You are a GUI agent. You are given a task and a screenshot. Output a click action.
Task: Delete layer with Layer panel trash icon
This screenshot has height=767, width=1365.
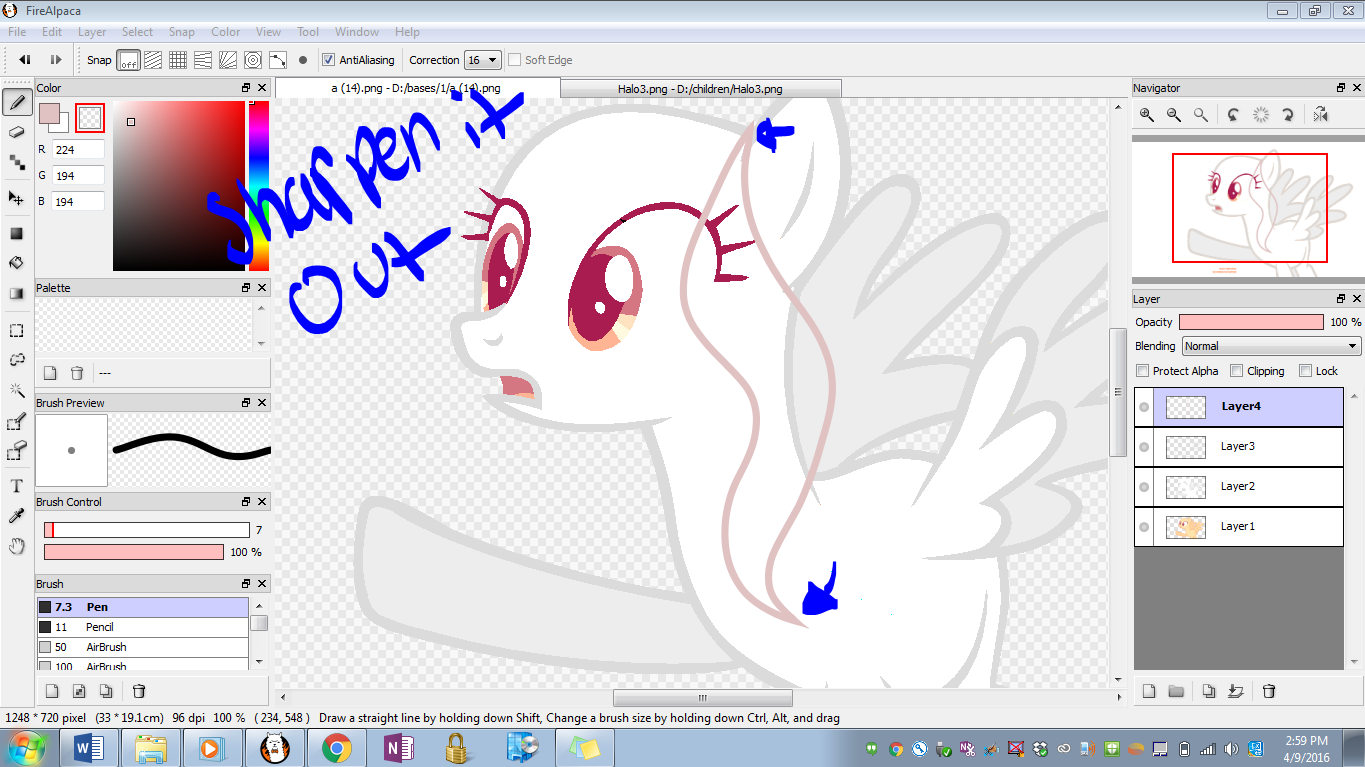(x=1269, y=691)
